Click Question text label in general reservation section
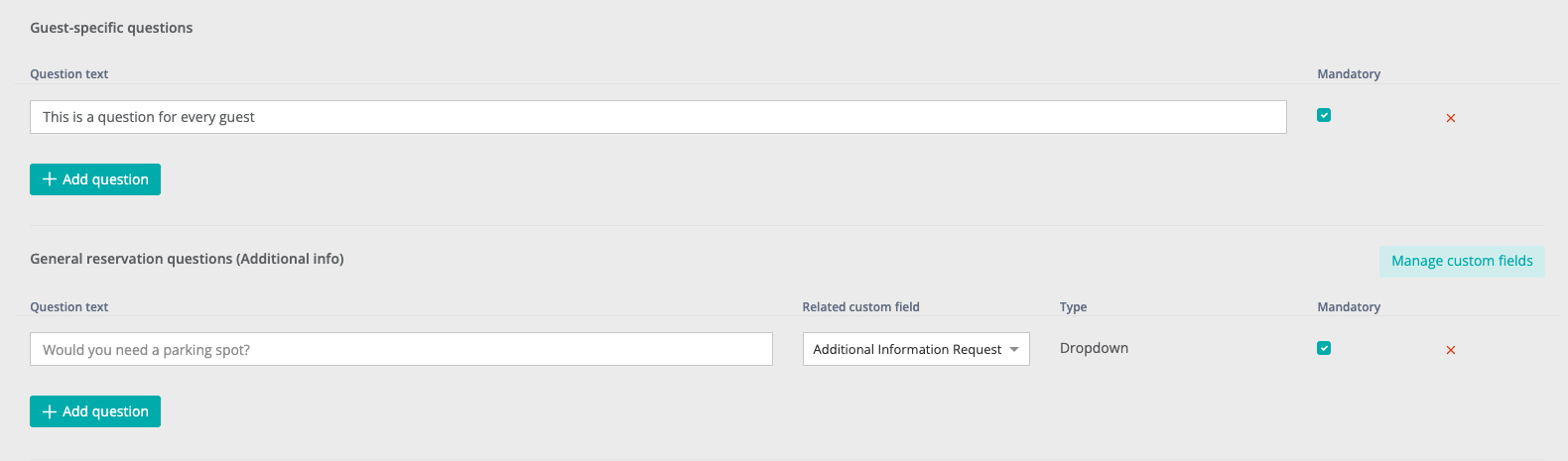The image size is (1568, 461). point(68,307)
